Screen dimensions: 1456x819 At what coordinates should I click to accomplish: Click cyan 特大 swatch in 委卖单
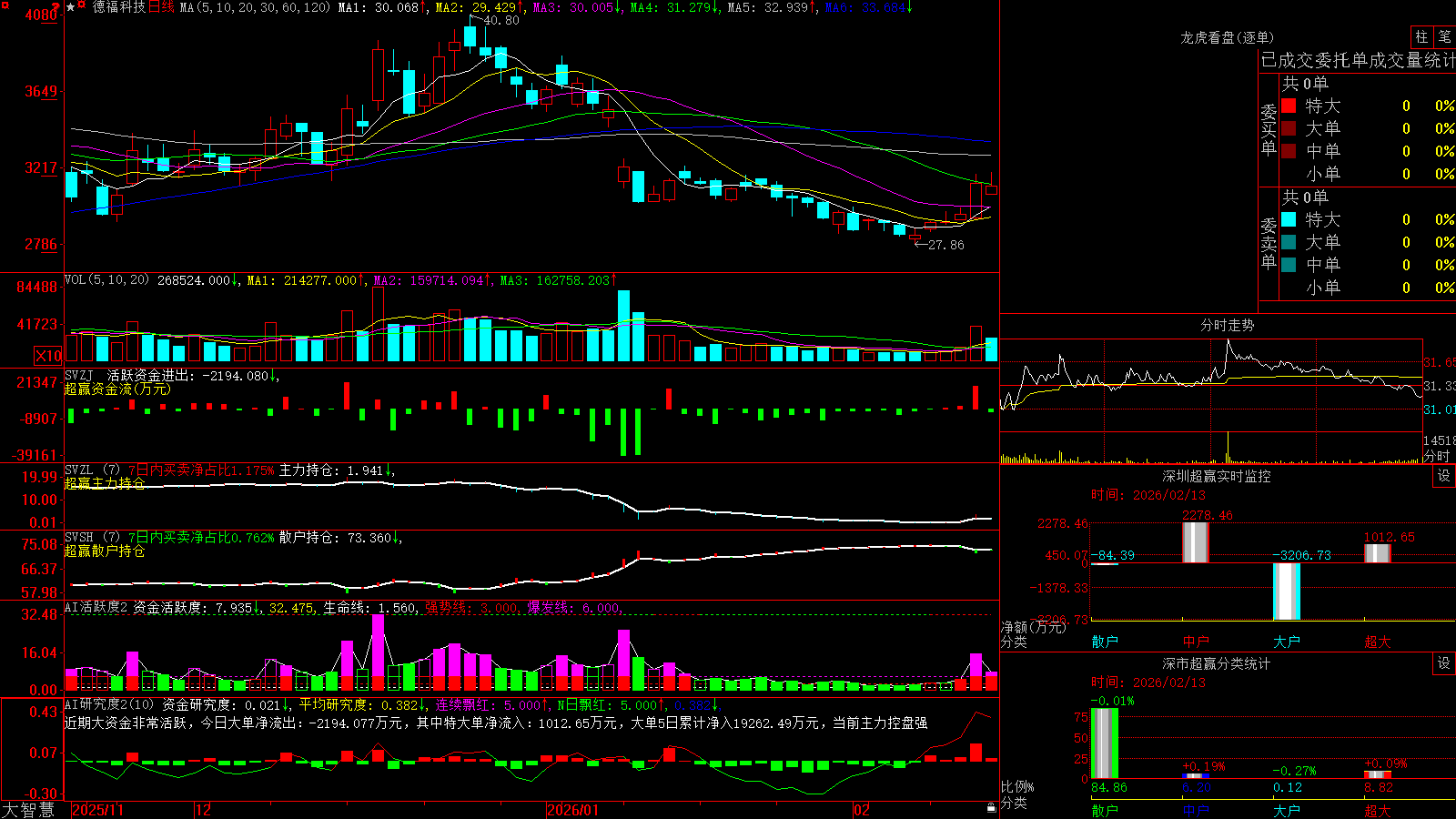coord(1289,219)
